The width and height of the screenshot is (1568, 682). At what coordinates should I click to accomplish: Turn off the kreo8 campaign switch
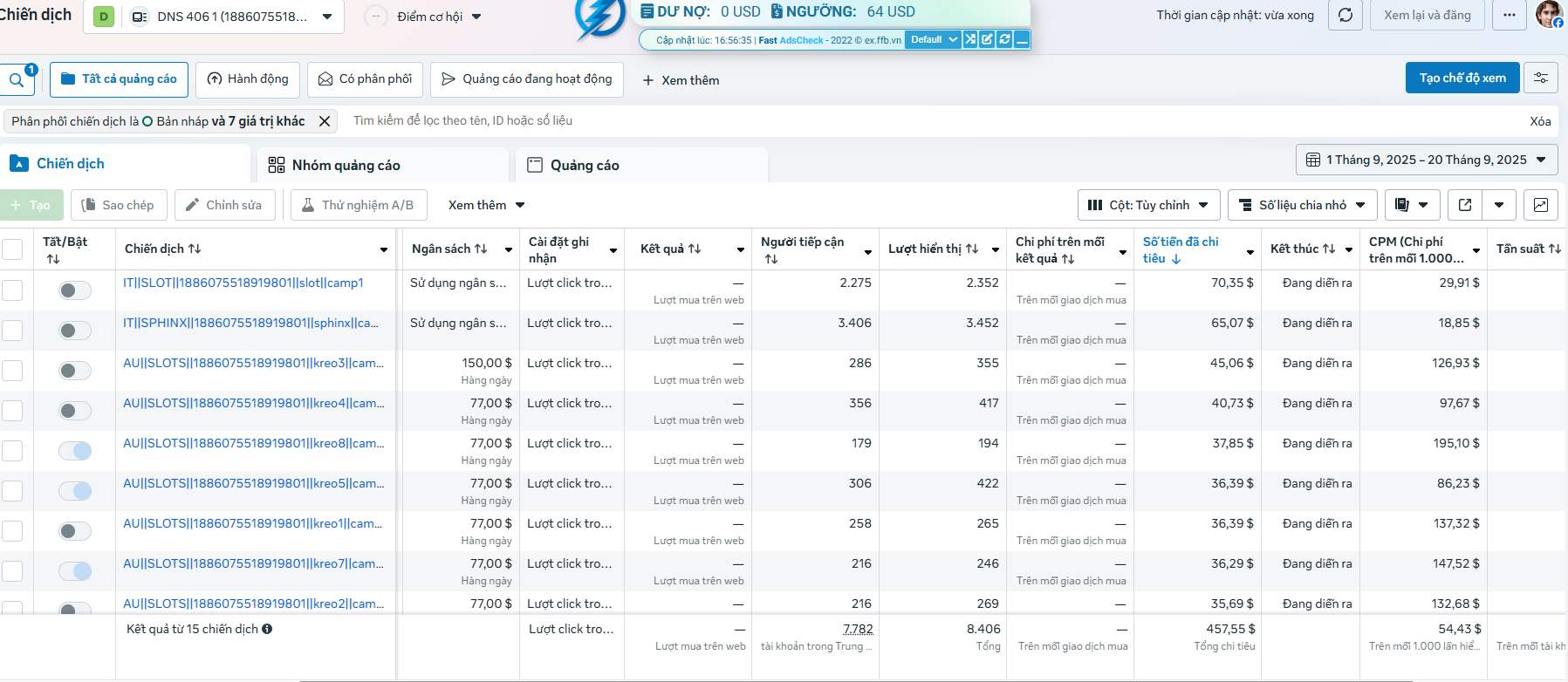(x=75, y=451)
